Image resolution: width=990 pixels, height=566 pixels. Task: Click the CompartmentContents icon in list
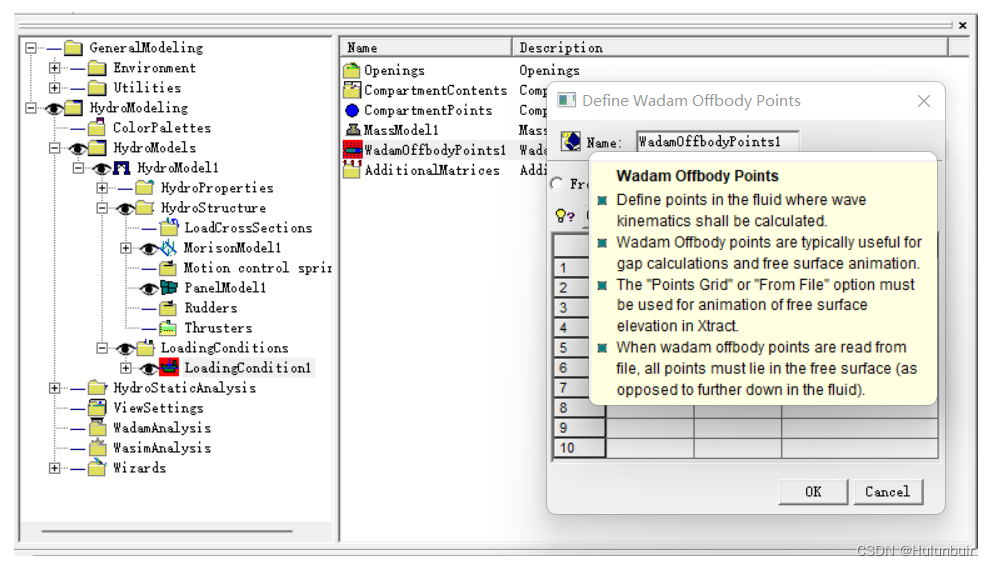[x=352, y=90]
